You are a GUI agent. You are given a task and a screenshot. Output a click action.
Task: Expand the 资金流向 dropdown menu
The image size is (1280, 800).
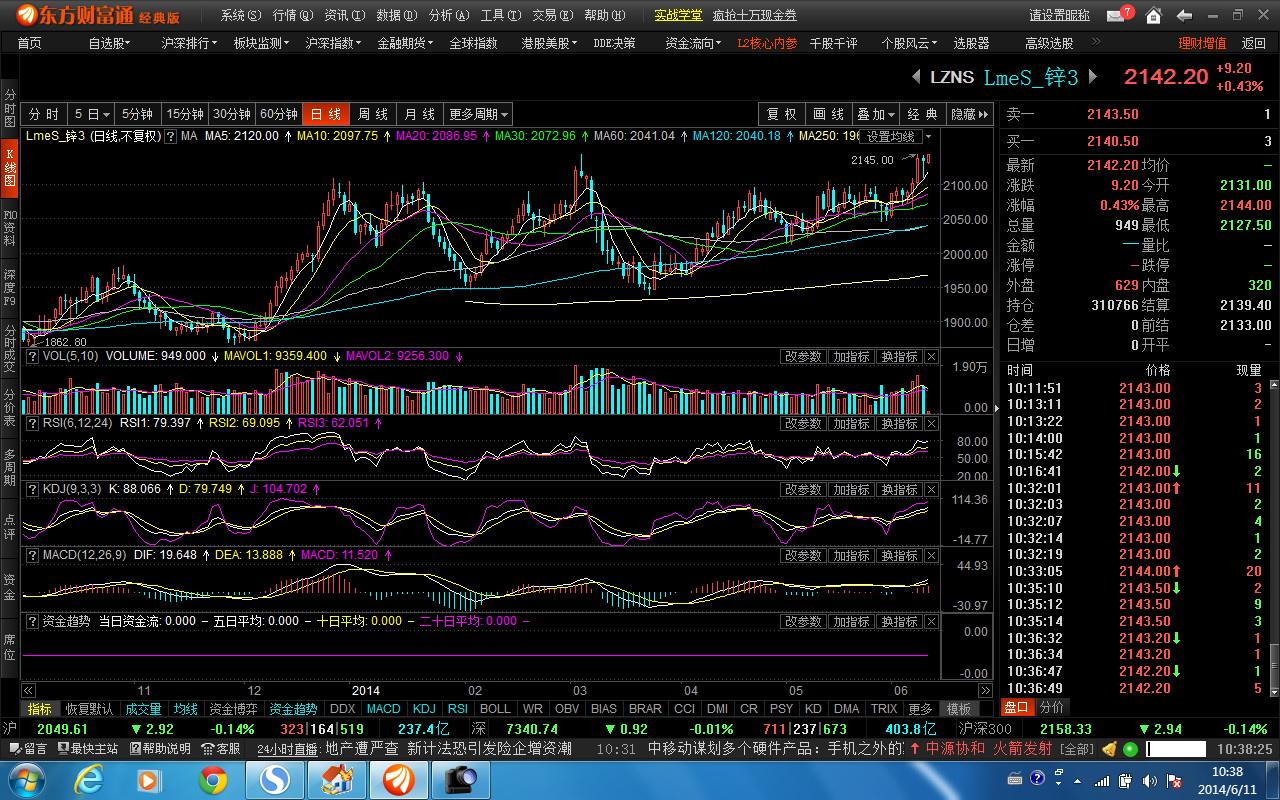[x=693, y=43]
